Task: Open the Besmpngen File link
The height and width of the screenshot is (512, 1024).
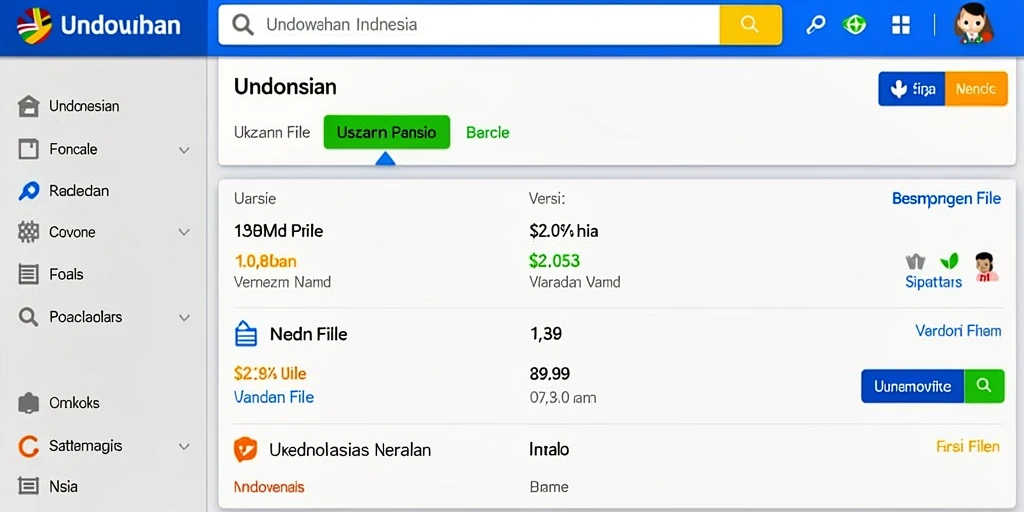Action: 946,199
